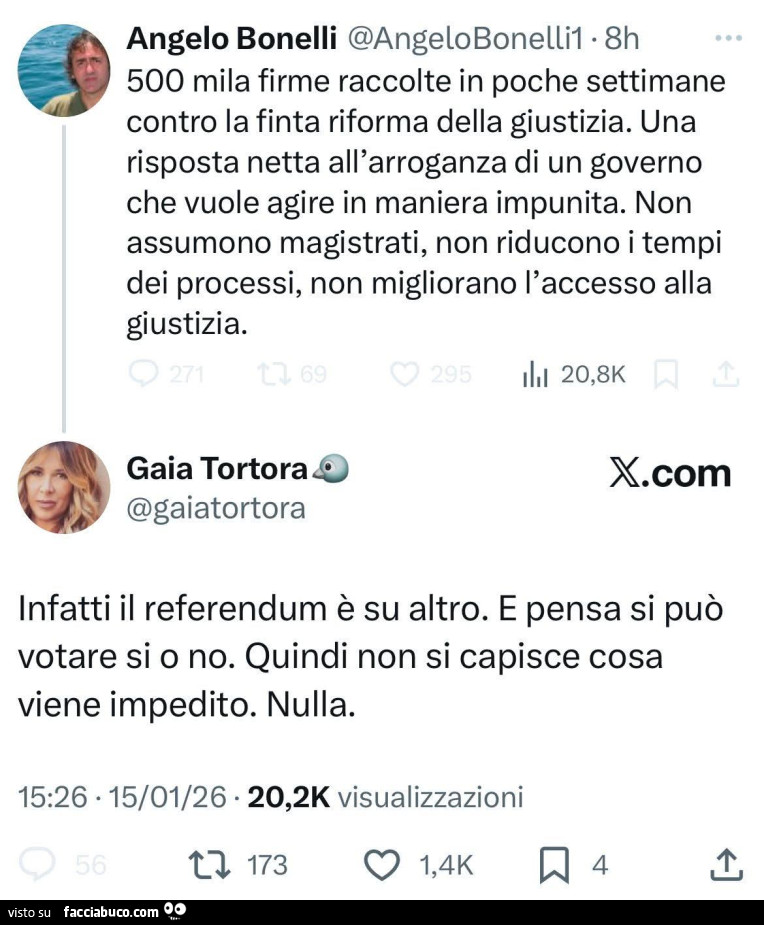This screenshot has width=764, height=925.
Task: Open the @gaiatortora handle link
Action: point(216,509)
